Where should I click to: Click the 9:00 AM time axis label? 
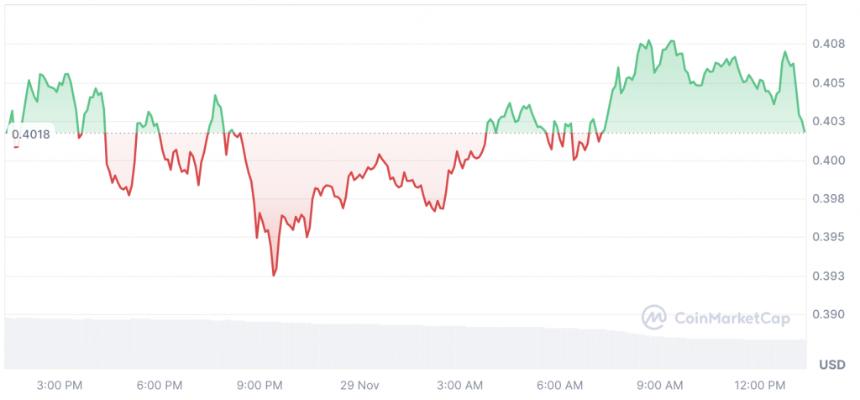point(660,386)
